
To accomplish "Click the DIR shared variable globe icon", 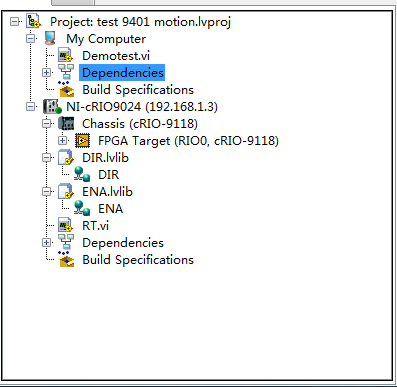I will click(x=82, y=174).
